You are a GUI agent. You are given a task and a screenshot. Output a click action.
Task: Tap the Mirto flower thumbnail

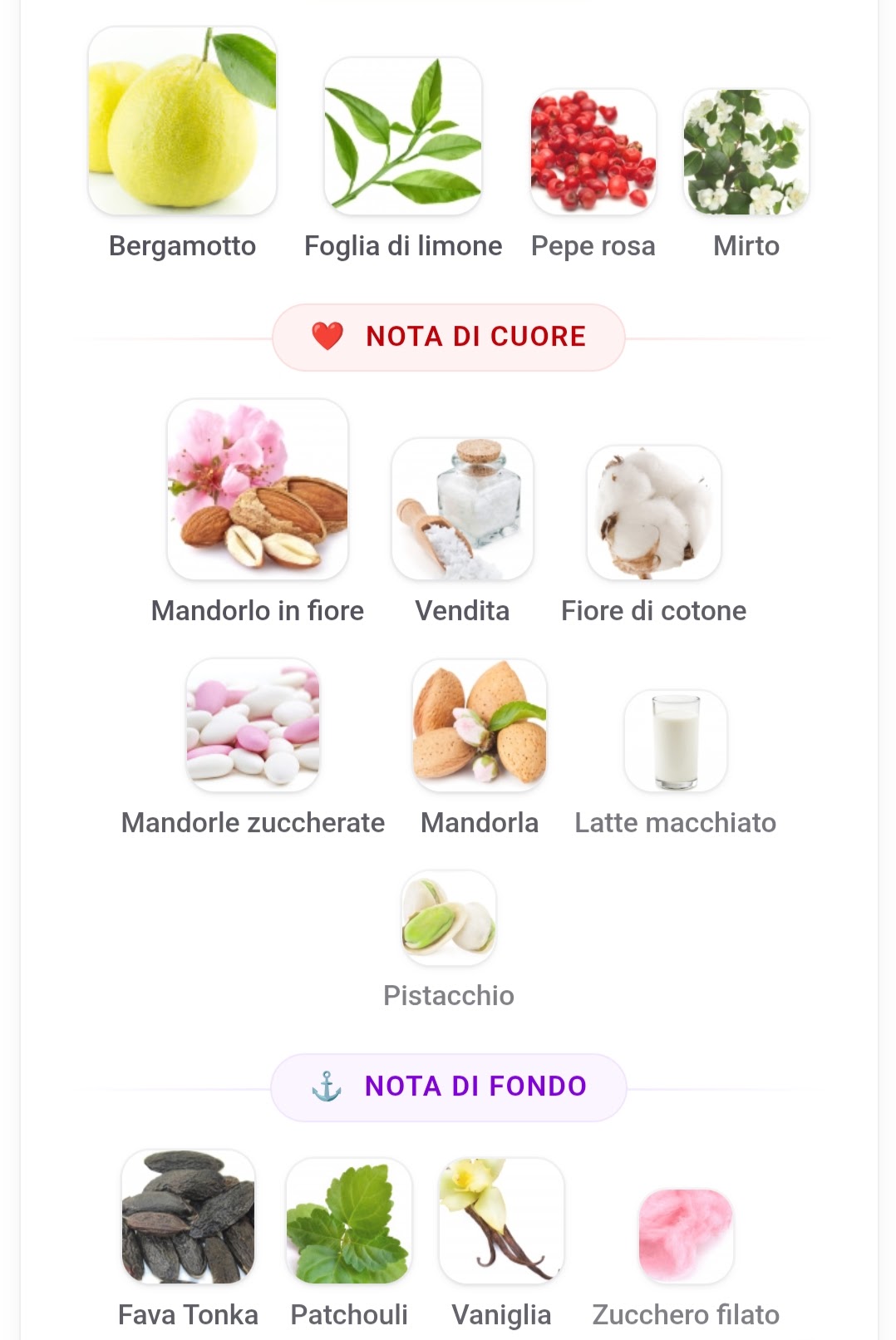[746, 151]
